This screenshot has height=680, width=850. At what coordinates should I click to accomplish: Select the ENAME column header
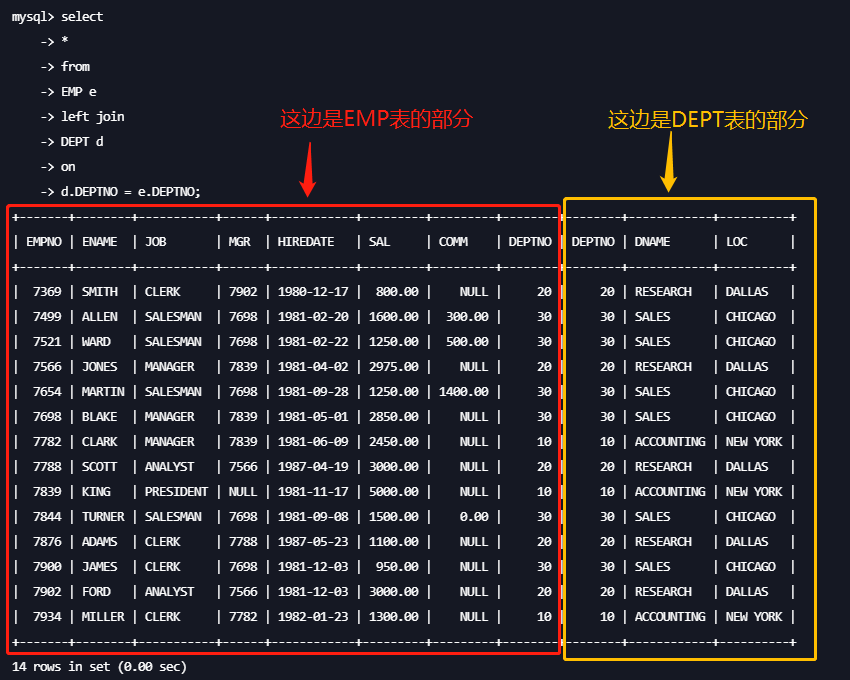pos(100,242)
